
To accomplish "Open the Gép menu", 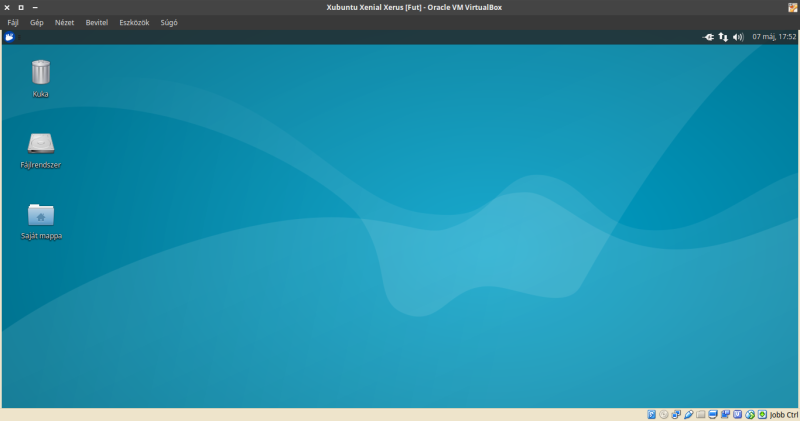I will point(37,22).
